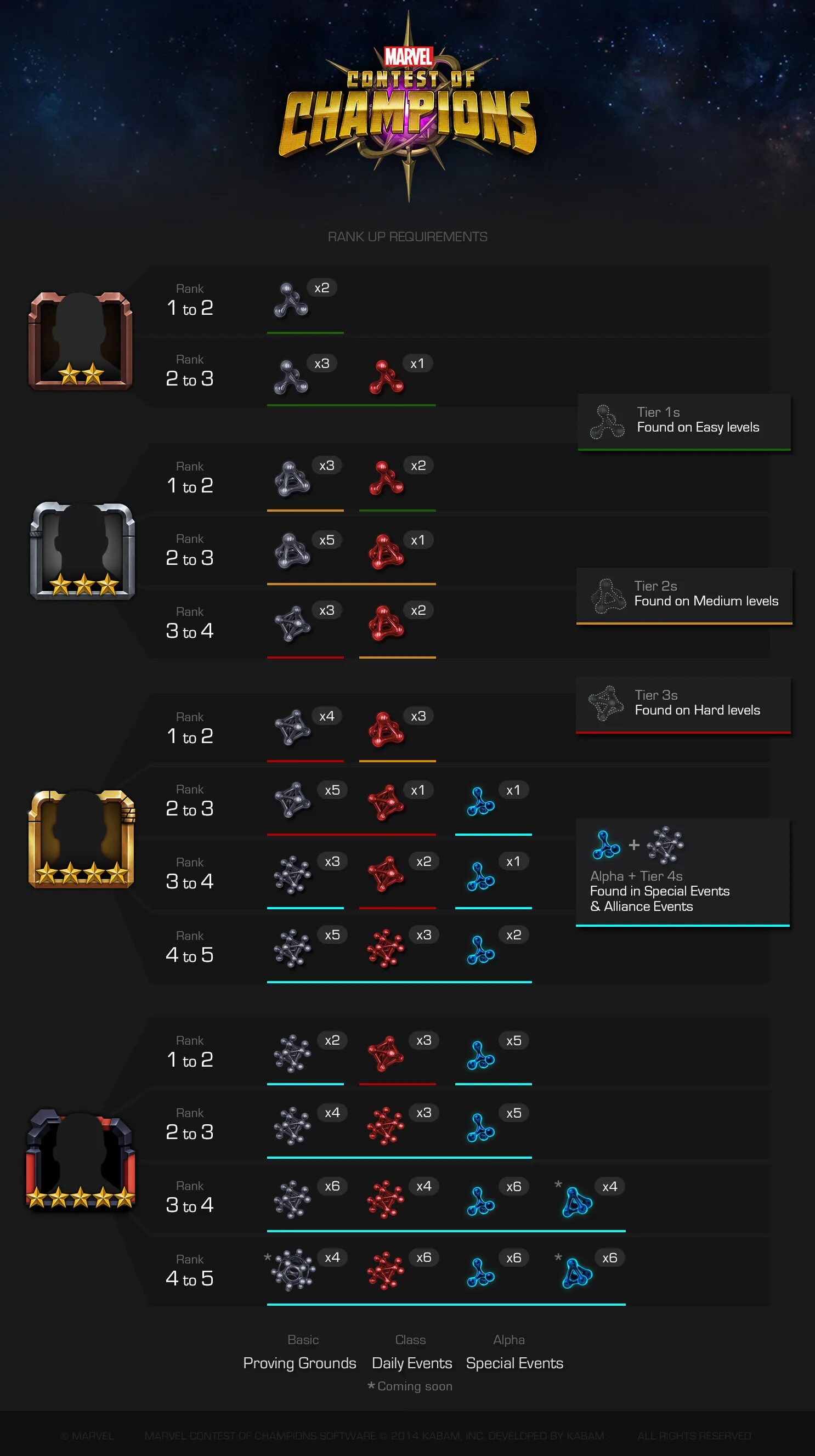Click the two-star bronze champion portrait
Screen dimensions: 815x1456
(x=80, y=341)
